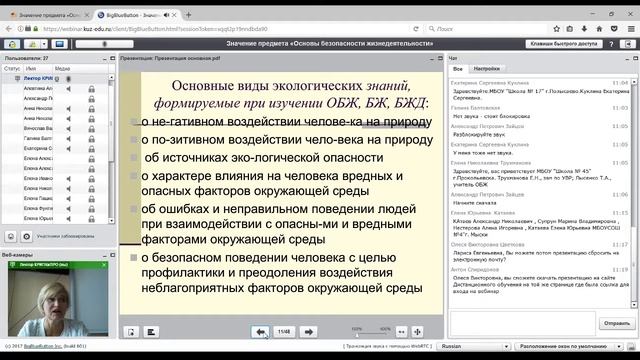Select the Лектор user row
Image resolution: width=640 pixels, height=360 pixels.
55,78
